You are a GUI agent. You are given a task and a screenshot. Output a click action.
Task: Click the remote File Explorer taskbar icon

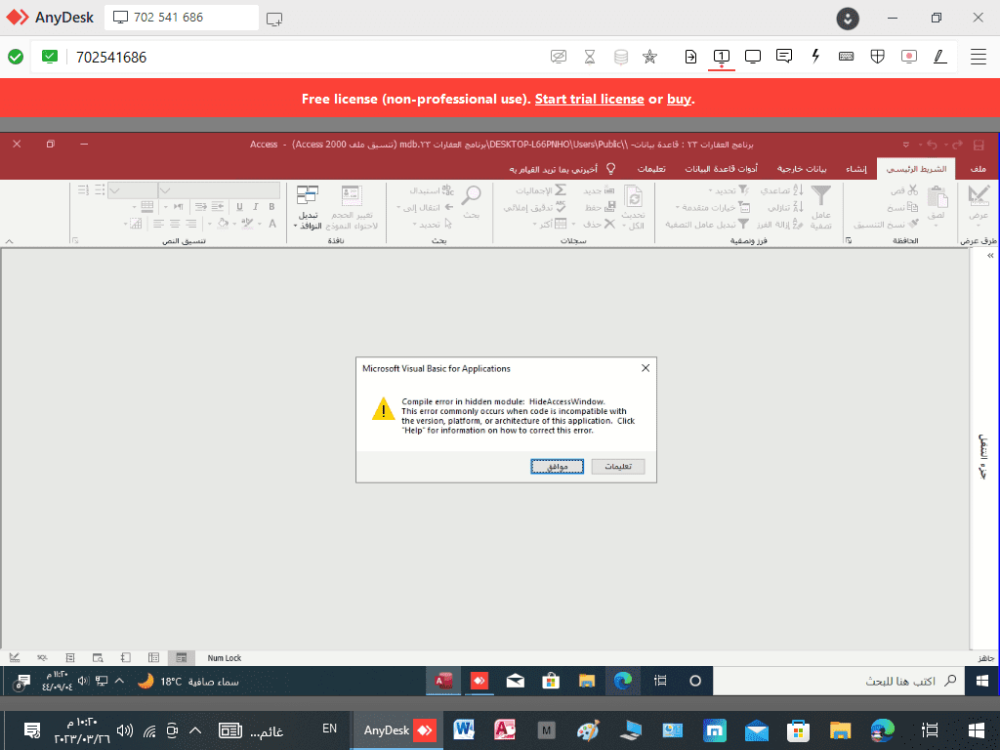point(587,681)
